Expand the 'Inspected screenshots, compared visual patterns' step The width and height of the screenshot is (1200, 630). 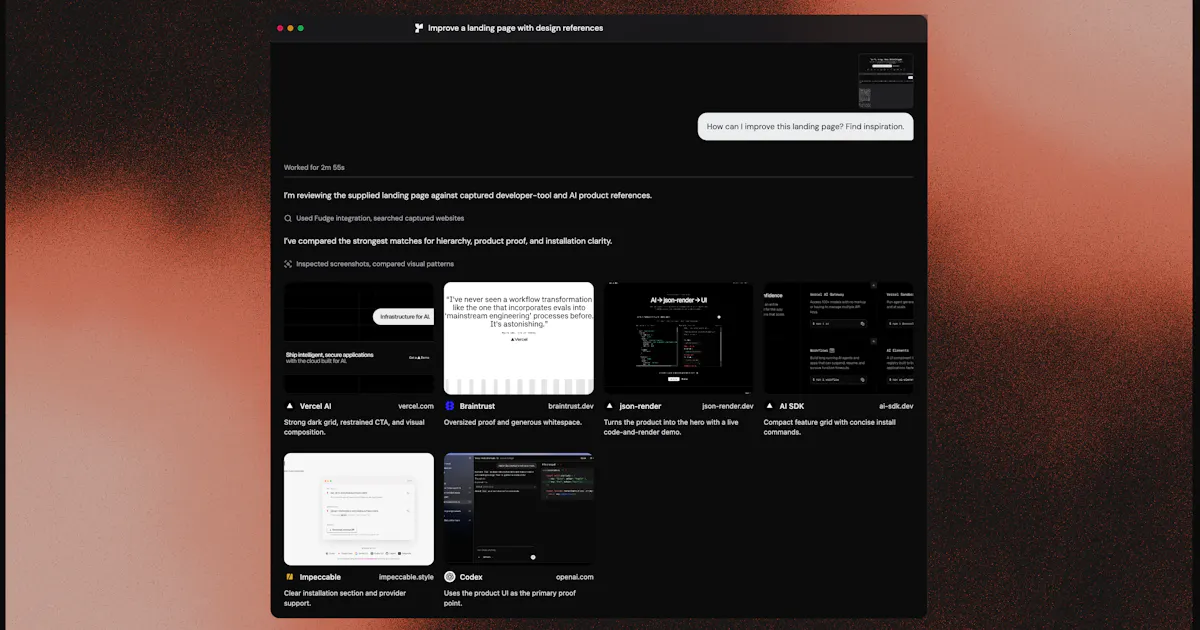(x=369, y=264)
